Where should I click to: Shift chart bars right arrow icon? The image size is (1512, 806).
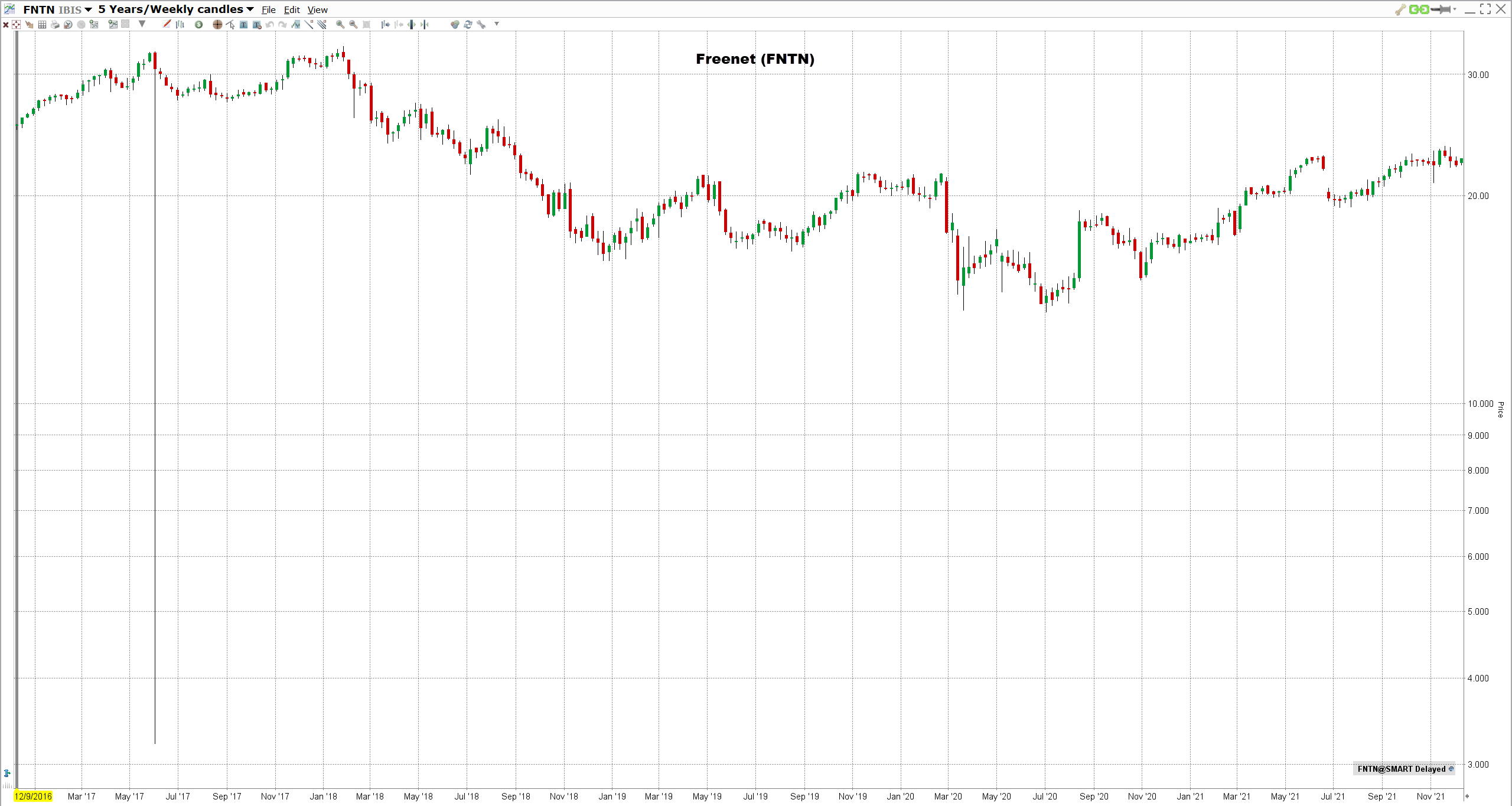pos(385,24)
